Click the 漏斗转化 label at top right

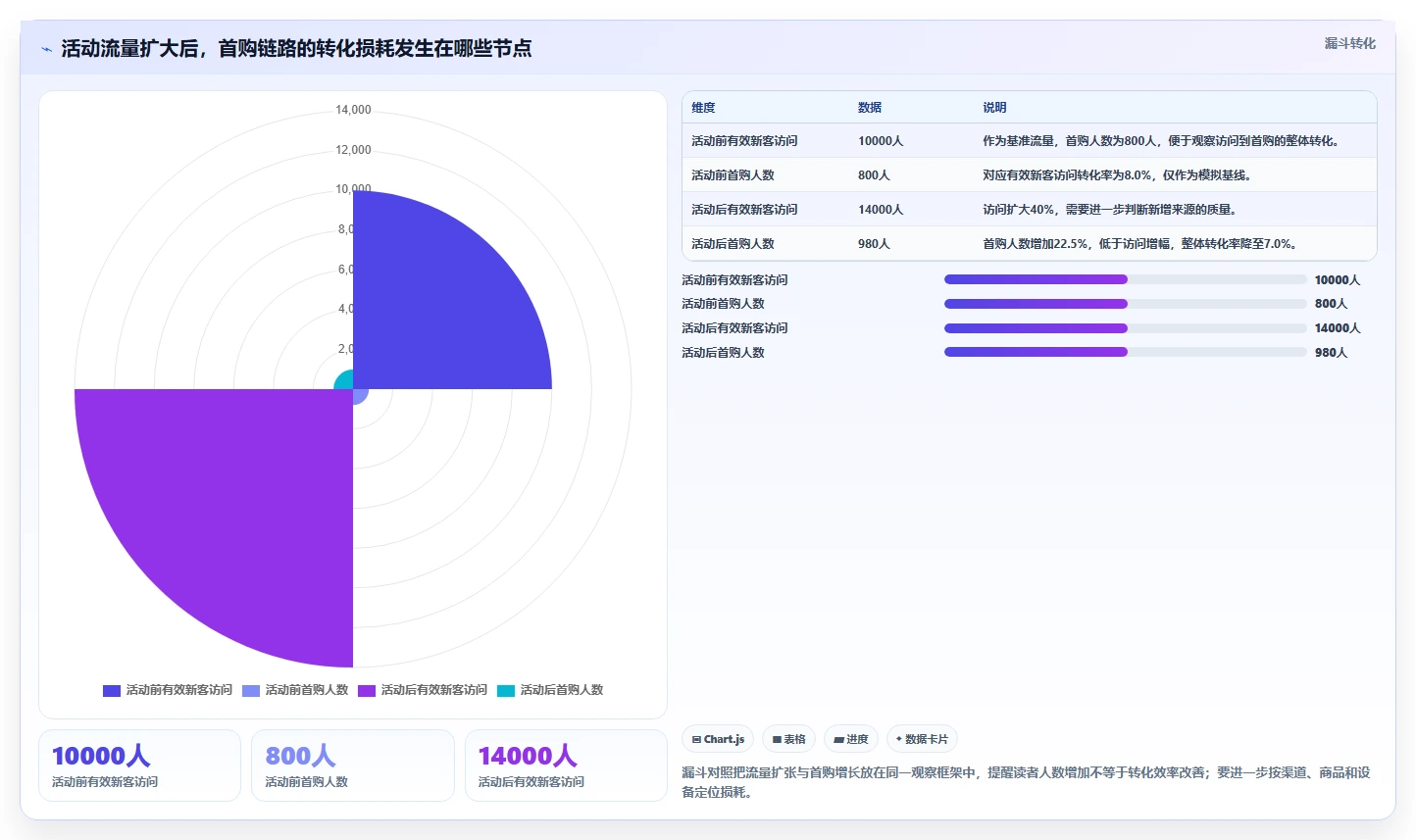(x=1349, y=43)
